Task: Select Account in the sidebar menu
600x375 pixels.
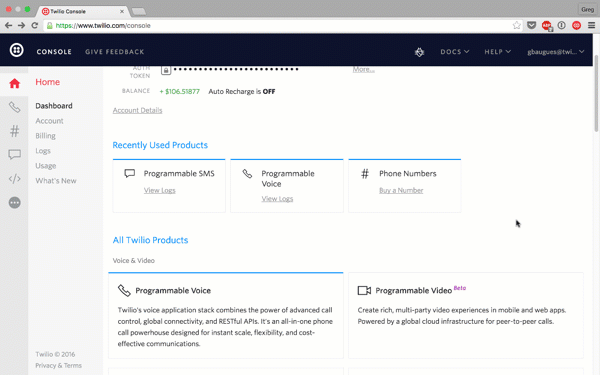Action: pos(49,121)
